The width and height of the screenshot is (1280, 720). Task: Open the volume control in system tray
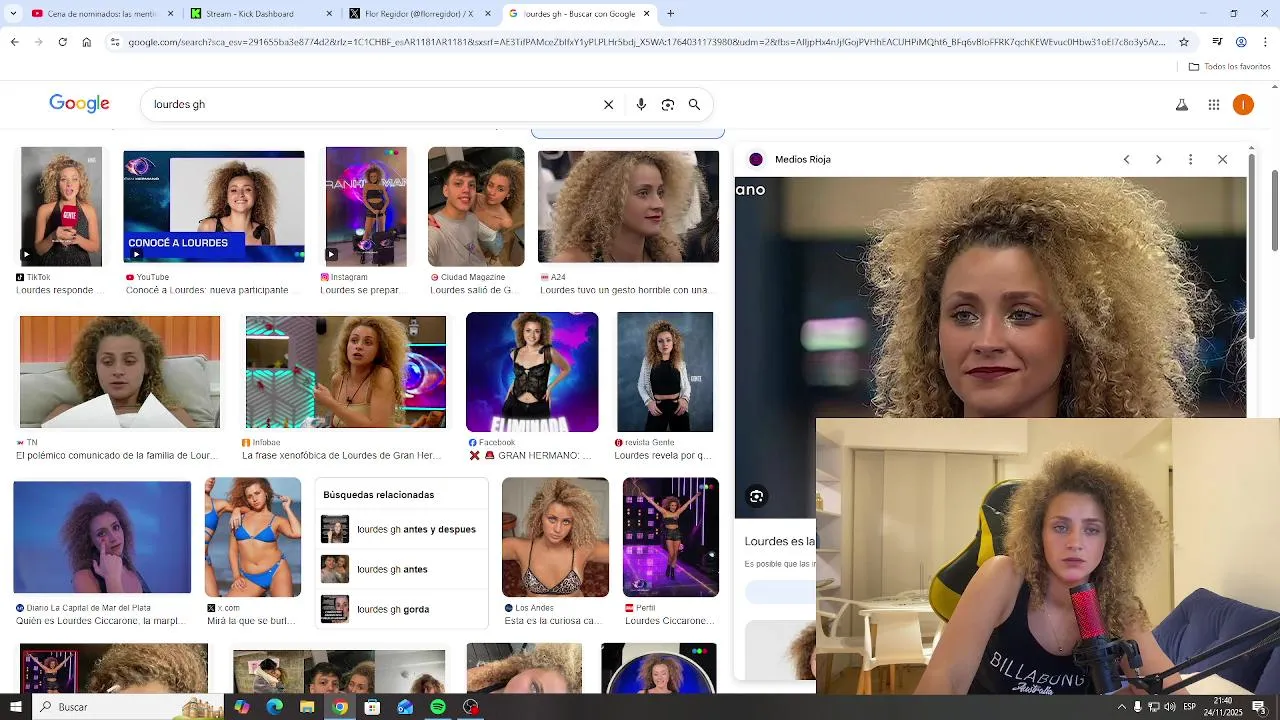(1170, 707)
